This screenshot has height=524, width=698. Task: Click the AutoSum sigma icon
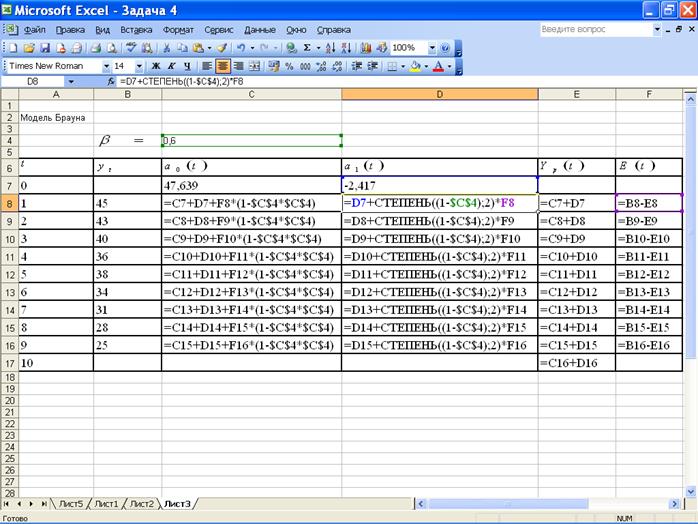click(307, 47)
